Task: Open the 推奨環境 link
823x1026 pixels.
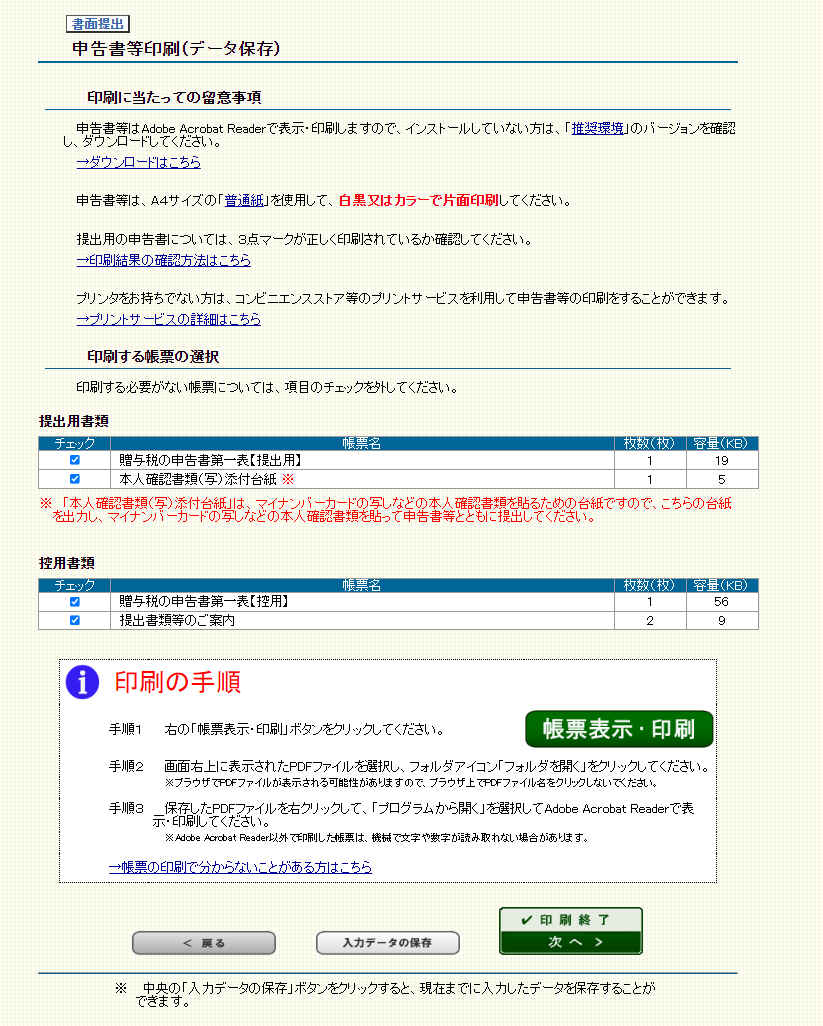Action: pyautogui.click(x=597, y=128)
